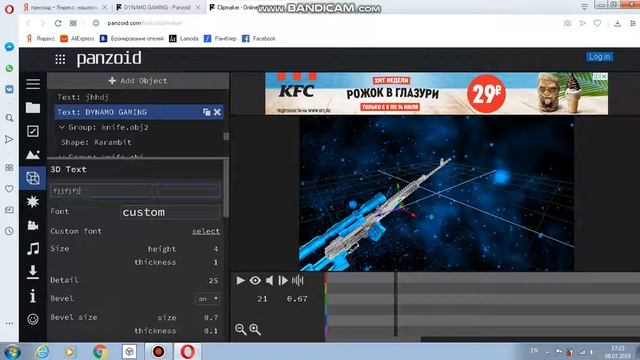Play the clip preview

(x=240, y=280)
